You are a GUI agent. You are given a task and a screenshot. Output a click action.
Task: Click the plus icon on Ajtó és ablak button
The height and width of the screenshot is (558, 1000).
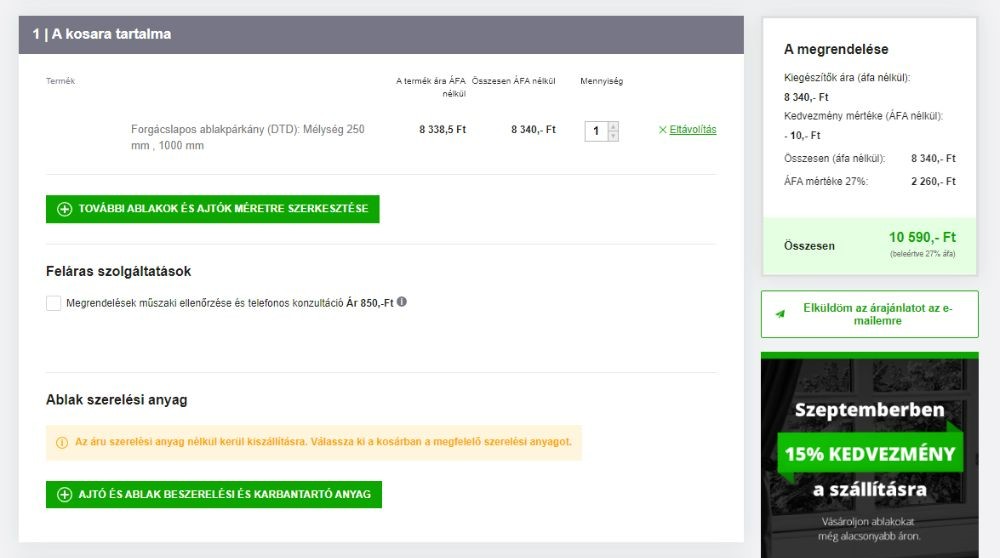(x=65, y=494)
